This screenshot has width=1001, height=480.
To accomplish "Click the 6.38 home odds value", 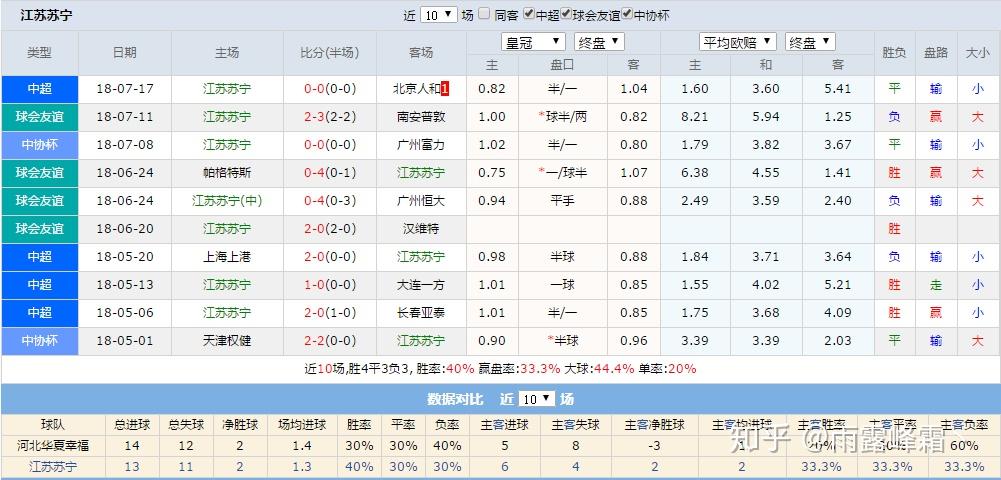I will (x=695, y=172).
